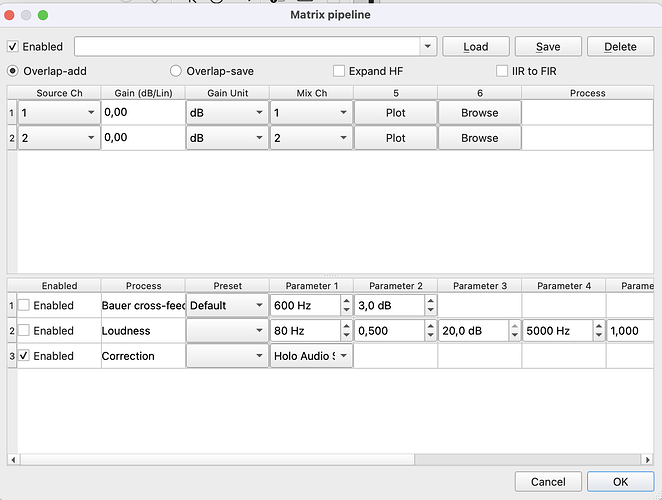Image resolution: width=662 pixels, height=500 pixels.
Task: Click the 20,0 dB parameter field
Action: tap(473, 331)
